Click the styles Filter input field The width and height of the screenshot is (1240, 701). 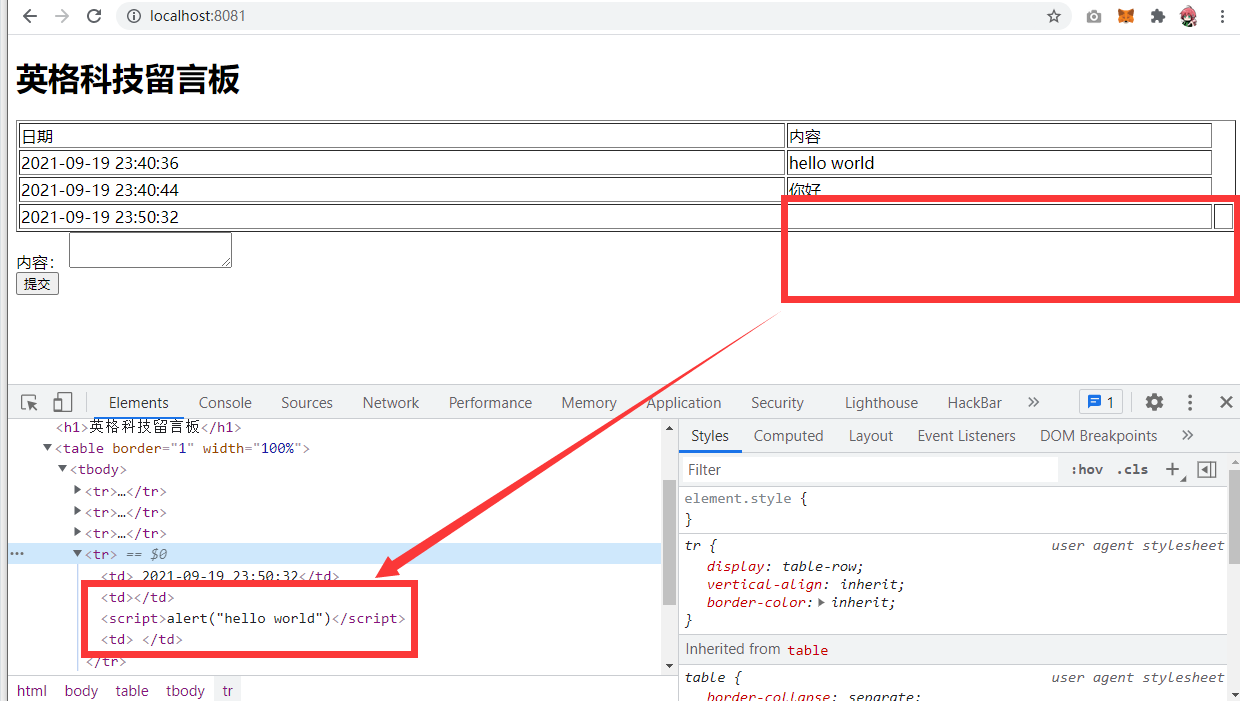pyautogui.click(x=868, y=469)
